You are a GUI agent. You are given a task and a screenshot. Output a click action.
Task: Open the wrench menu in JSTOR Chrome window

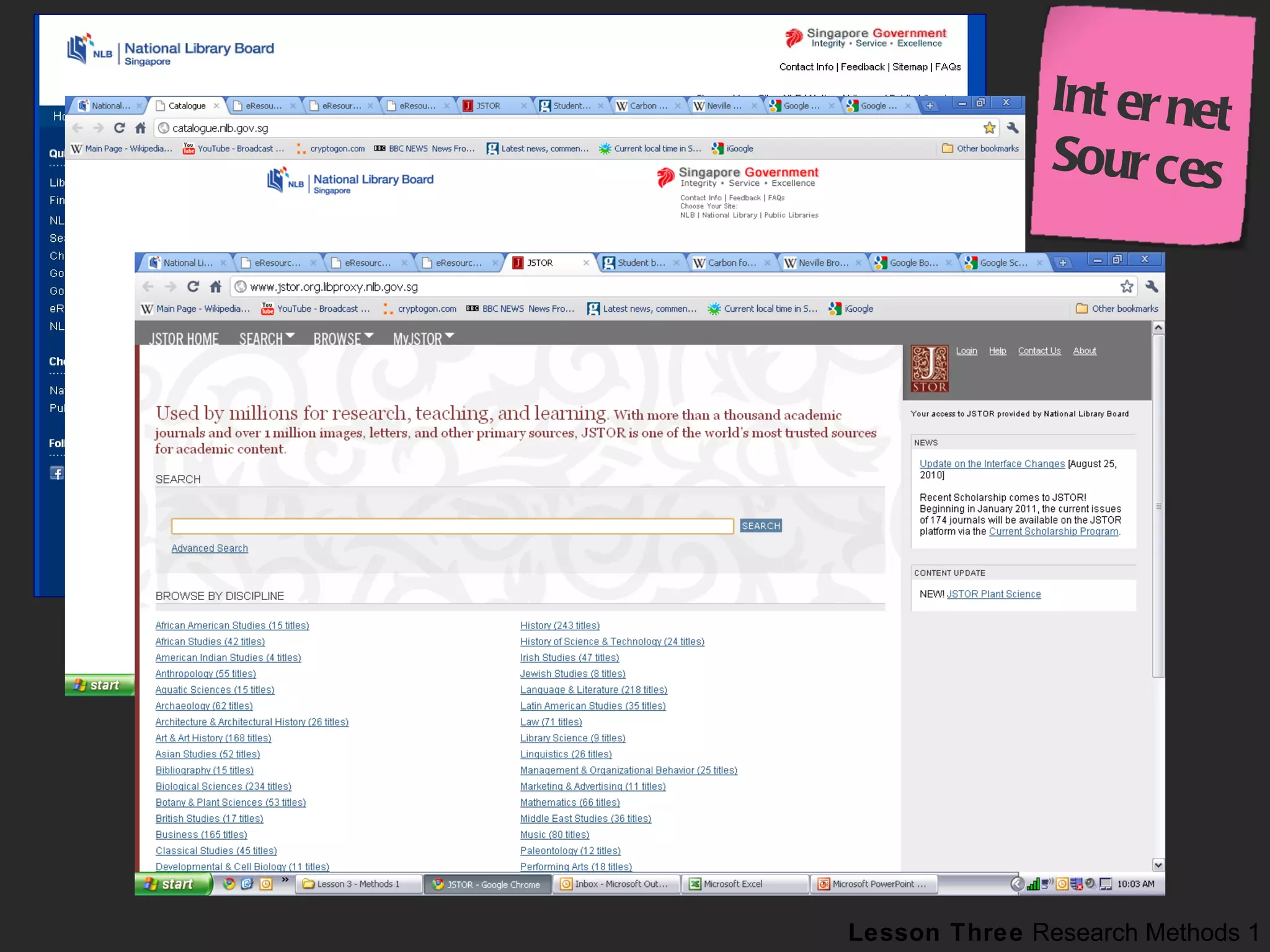tap(1152, 286)
